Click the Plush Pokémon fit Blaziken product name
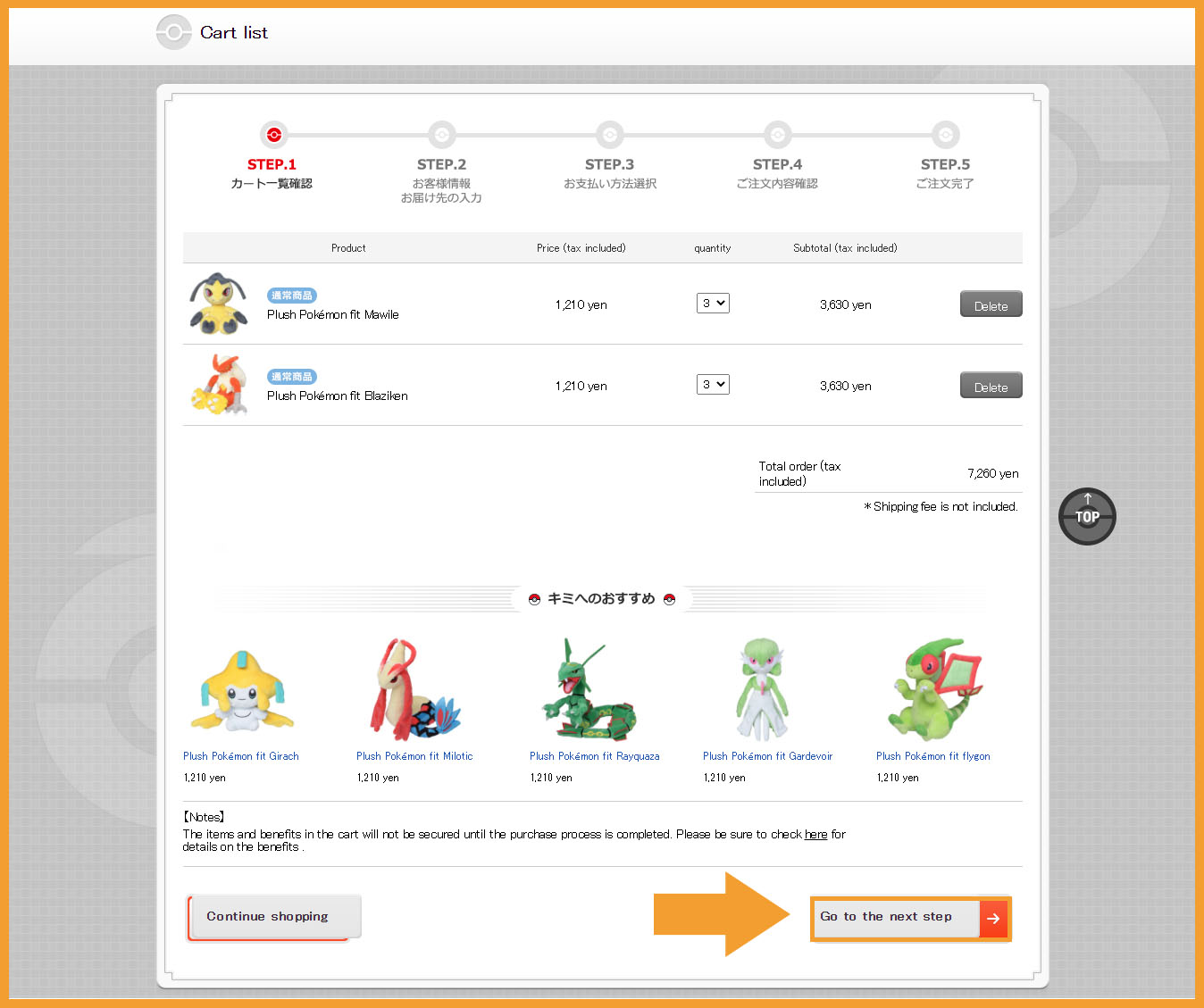 coord(338,396)
